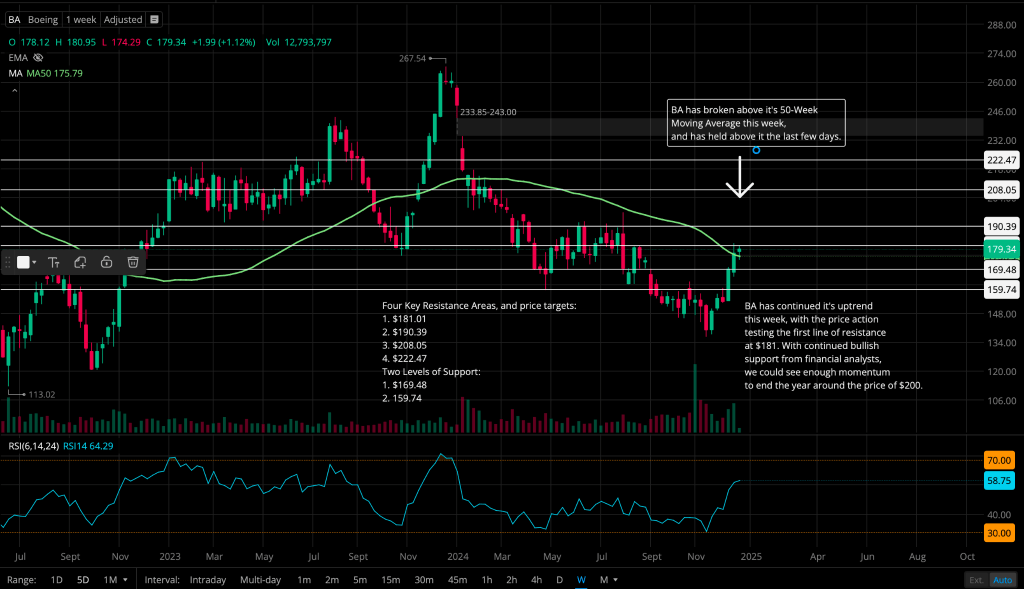Toggle the Auto scale button
The height and width of the screenshot is (589, 1024).
[1002, 580]
